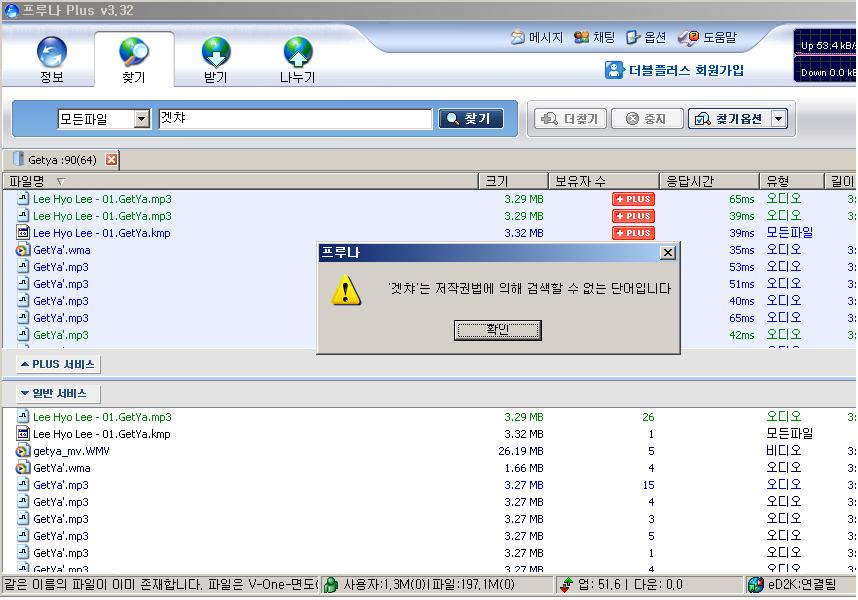Open 채팅 (Chat) from the top bar
Image resolution: width=858 pixels, height=600 pixels.
click(594, 37)
